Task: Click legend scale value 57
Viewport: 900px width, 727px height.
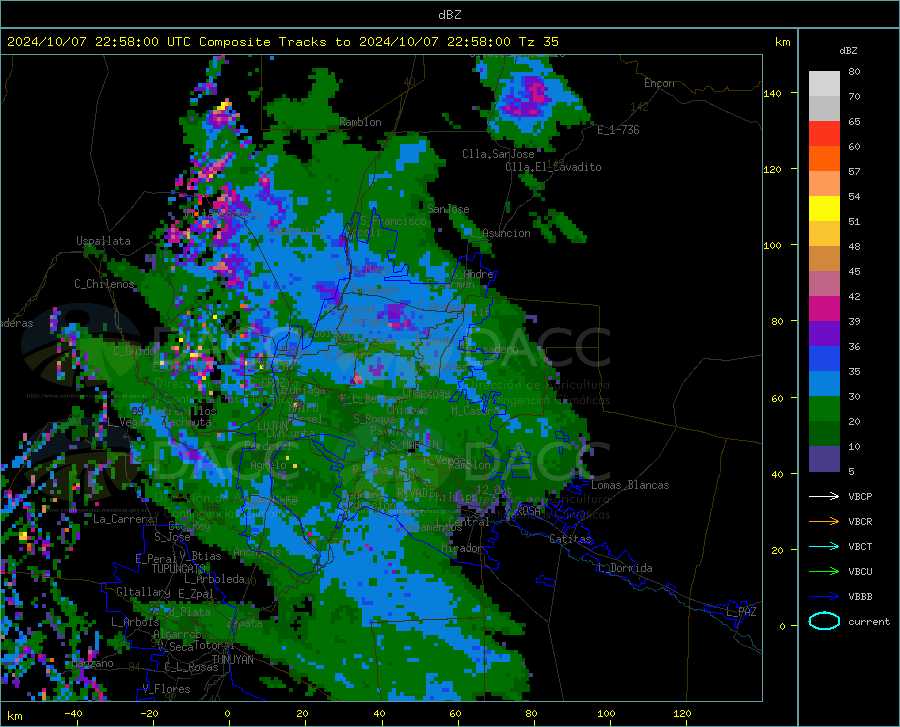Action: (854, 172)
